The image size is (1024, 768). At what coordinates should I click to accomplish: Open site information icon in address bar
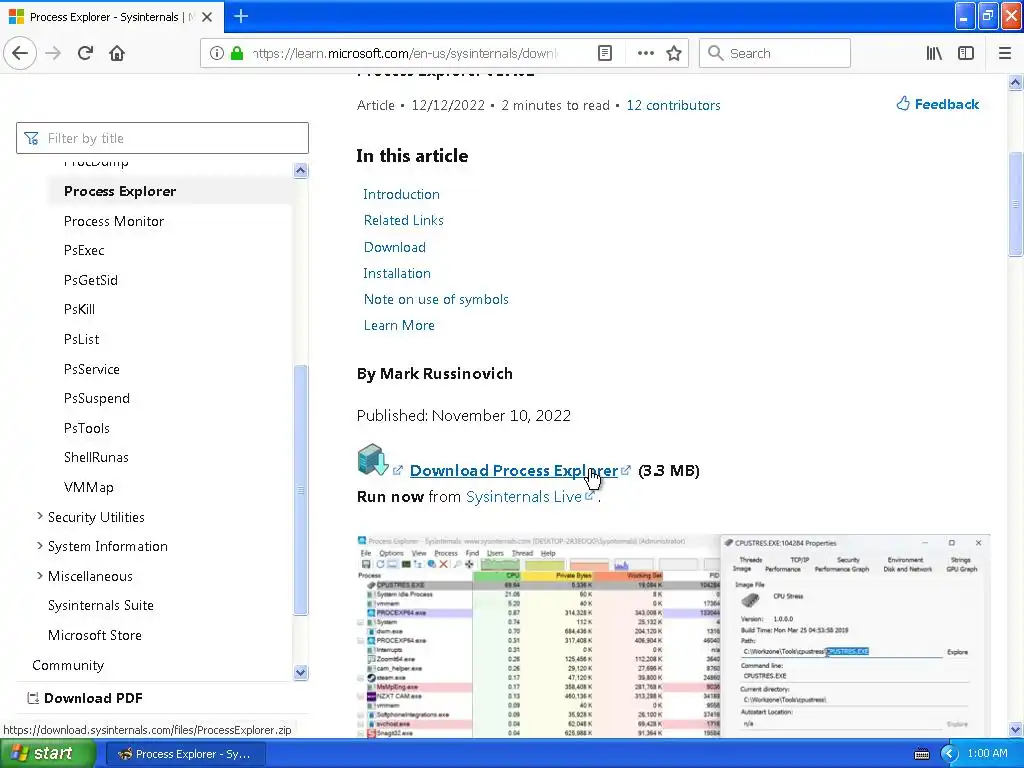pos(217,53)
